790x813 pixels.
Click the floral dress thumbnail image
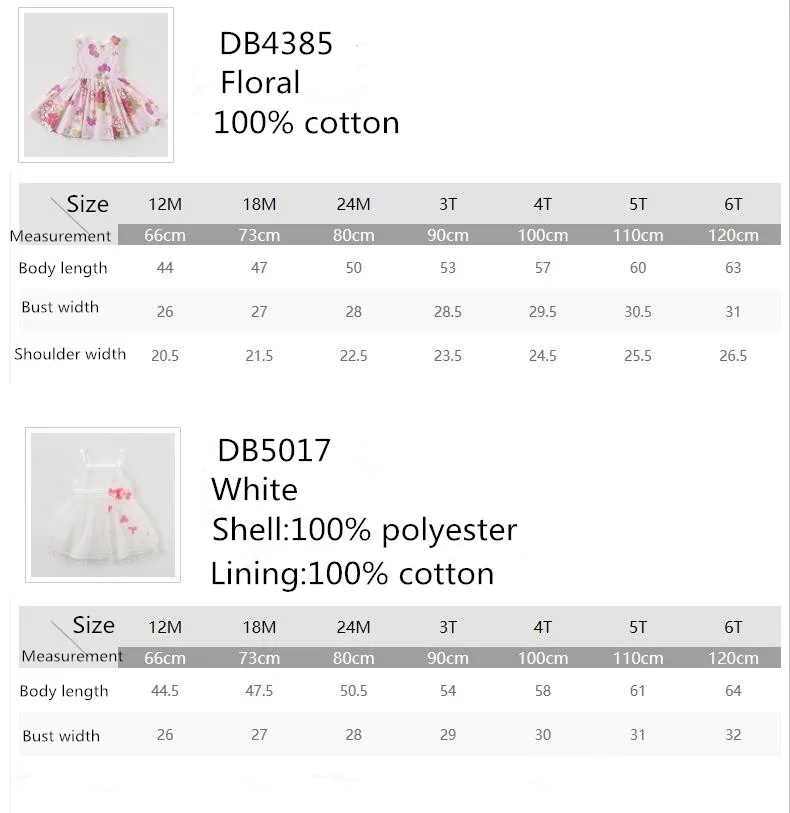point(95,85)
